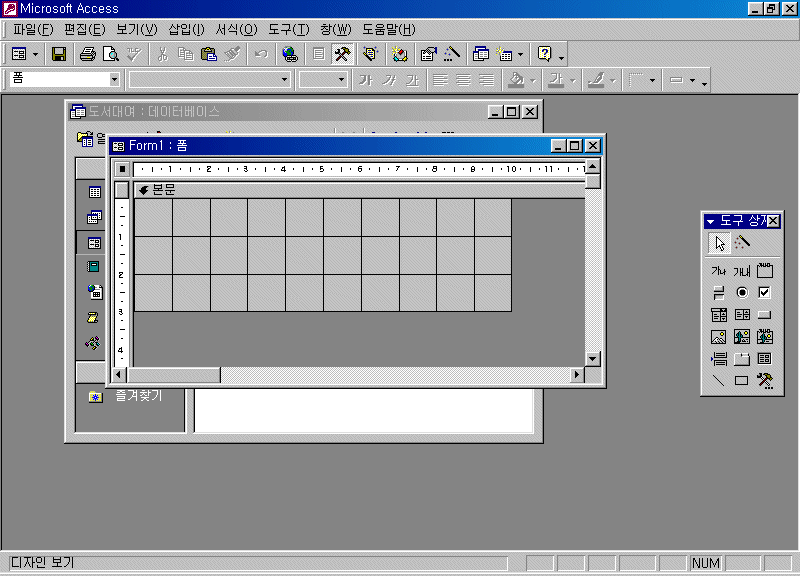800x576 pixels.
Task: Open the 삽입(I) menu
Action: 186,30
